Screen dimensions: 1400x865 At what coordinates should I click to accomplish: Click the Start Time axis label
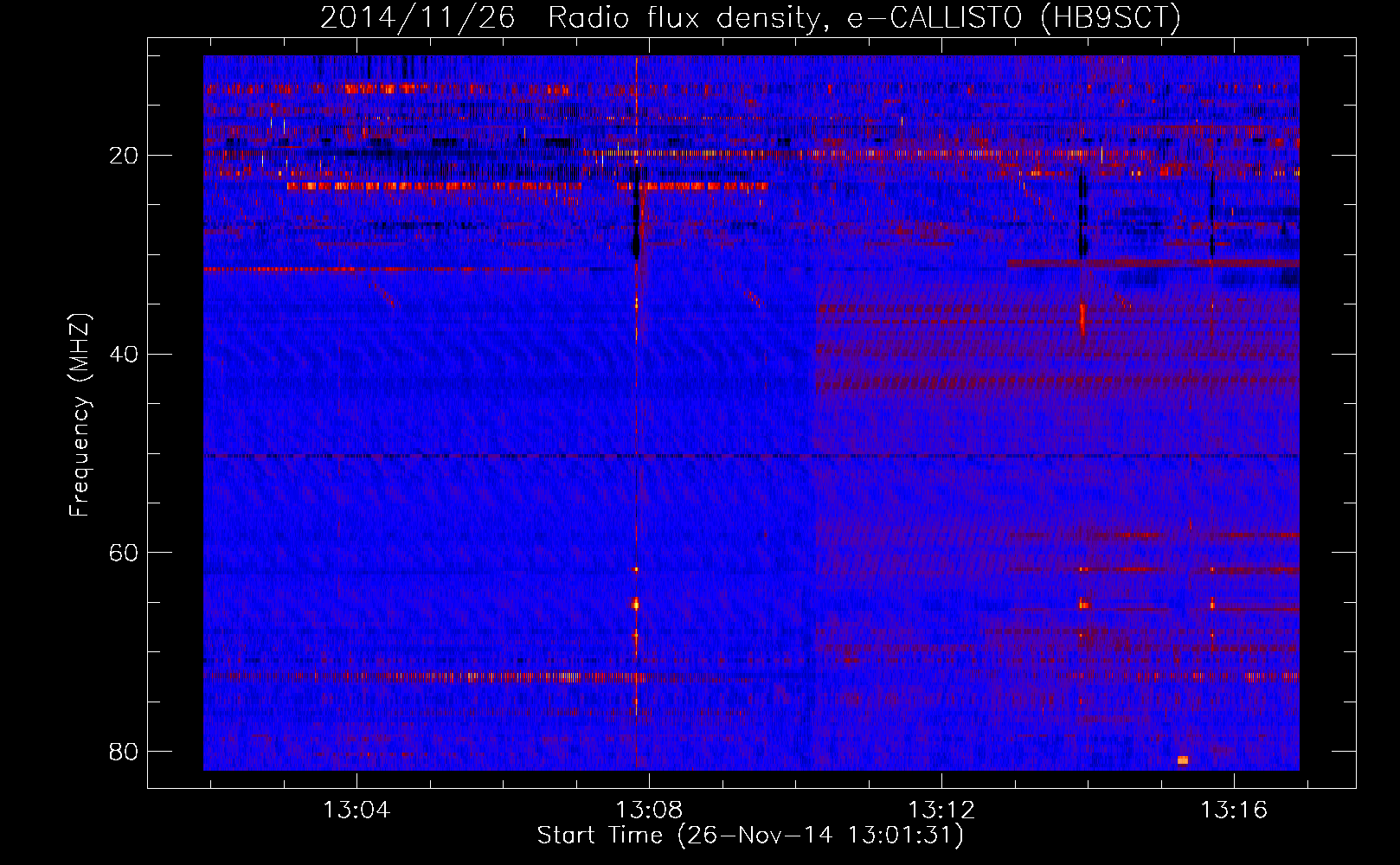click(x=750, y=836)
